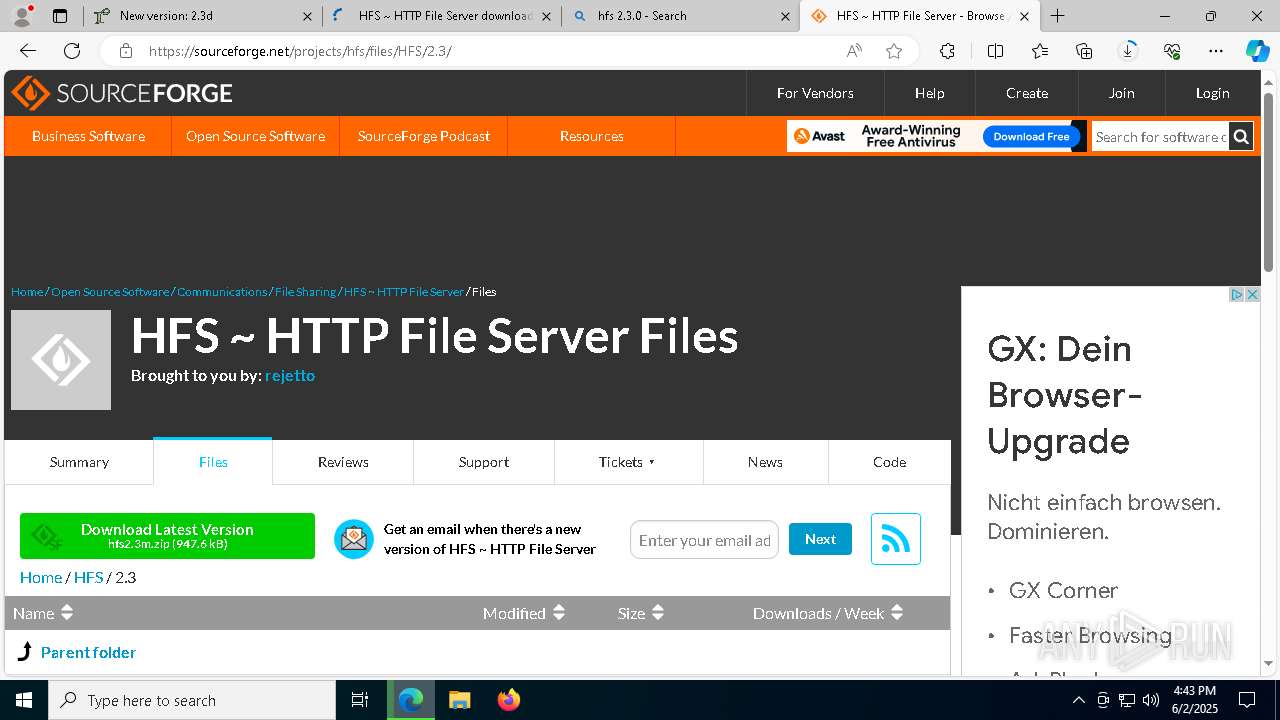The width and height of the screenshot is (1280, 720).
Task: Open Task View on taskbar
Action: 360,700
